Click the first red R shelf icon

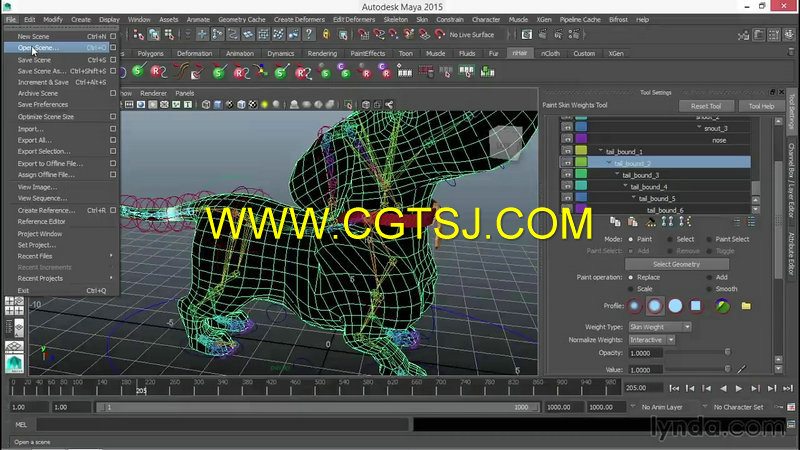(158, 71)
